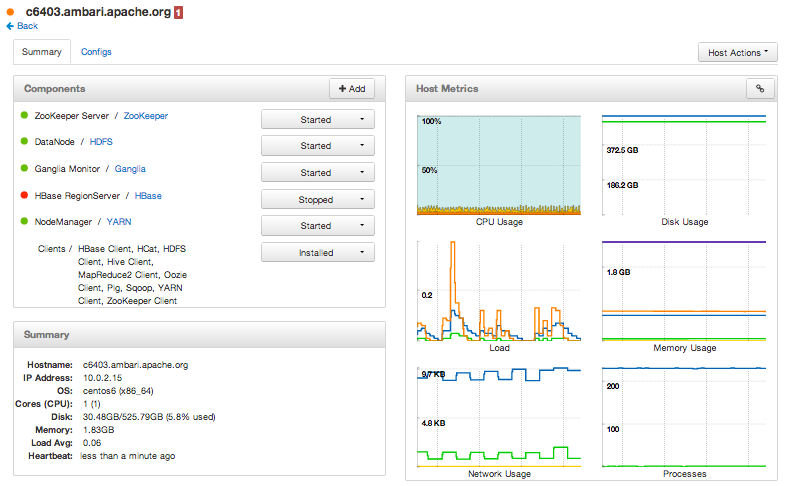Click HBase RegionServer red status indicator
This screenshot has height=486, width=786.
click(x=24, y=195)
